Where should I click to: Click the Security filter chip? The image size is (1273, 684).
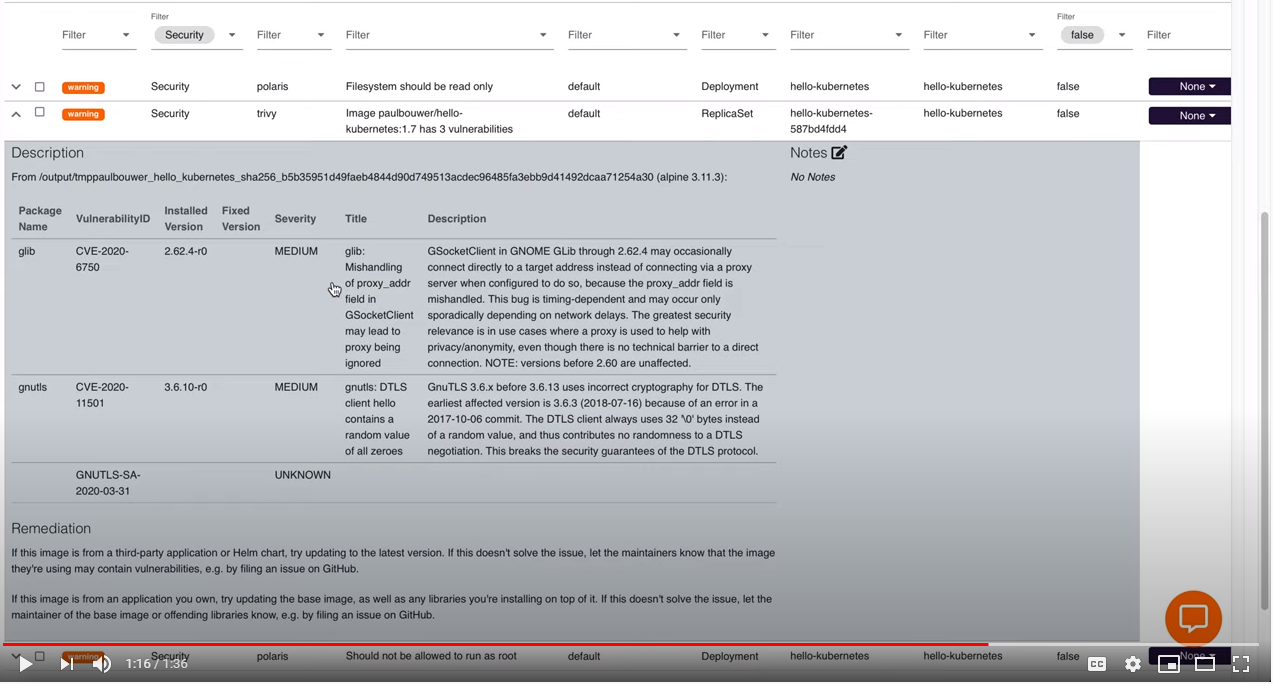[x=184, y=35]
